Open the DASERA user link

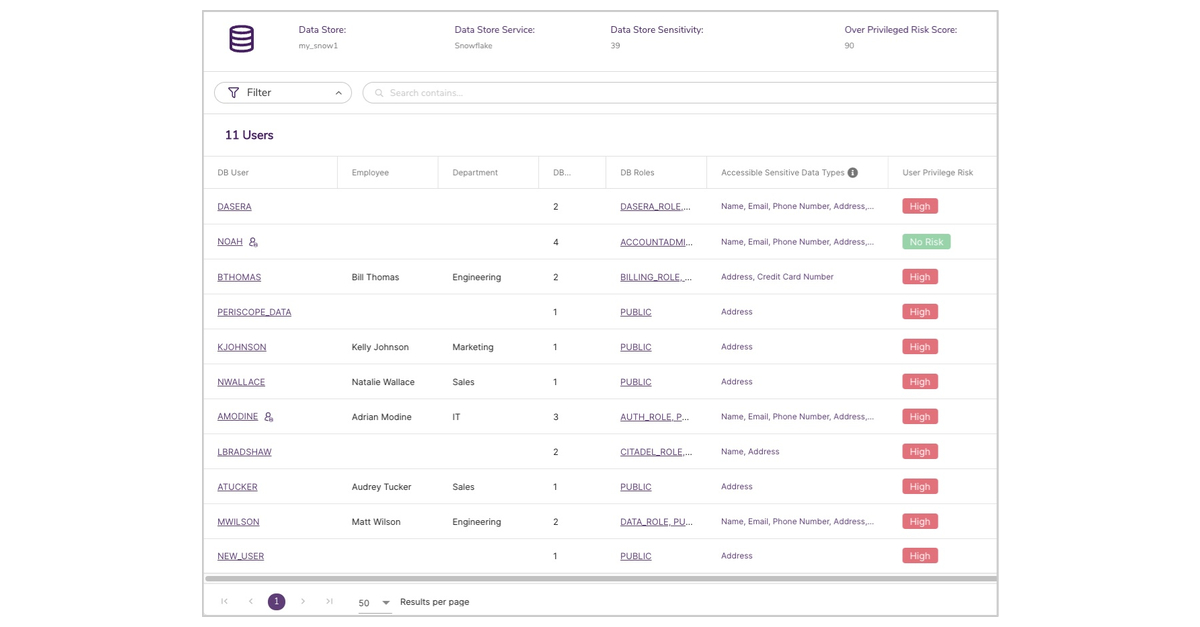coord(234,207)
